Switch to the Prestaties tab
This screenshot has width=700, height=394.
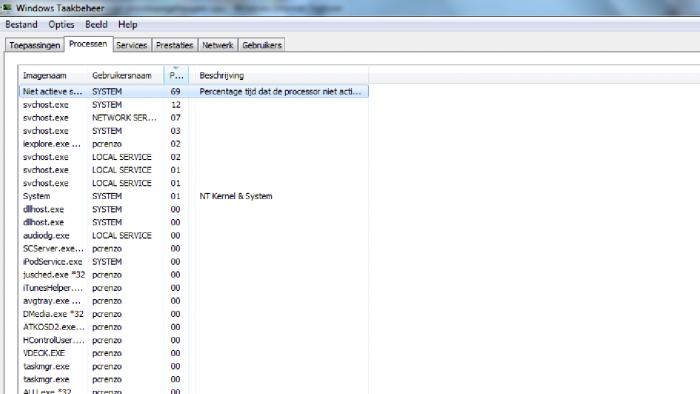(x=175, y=45)
